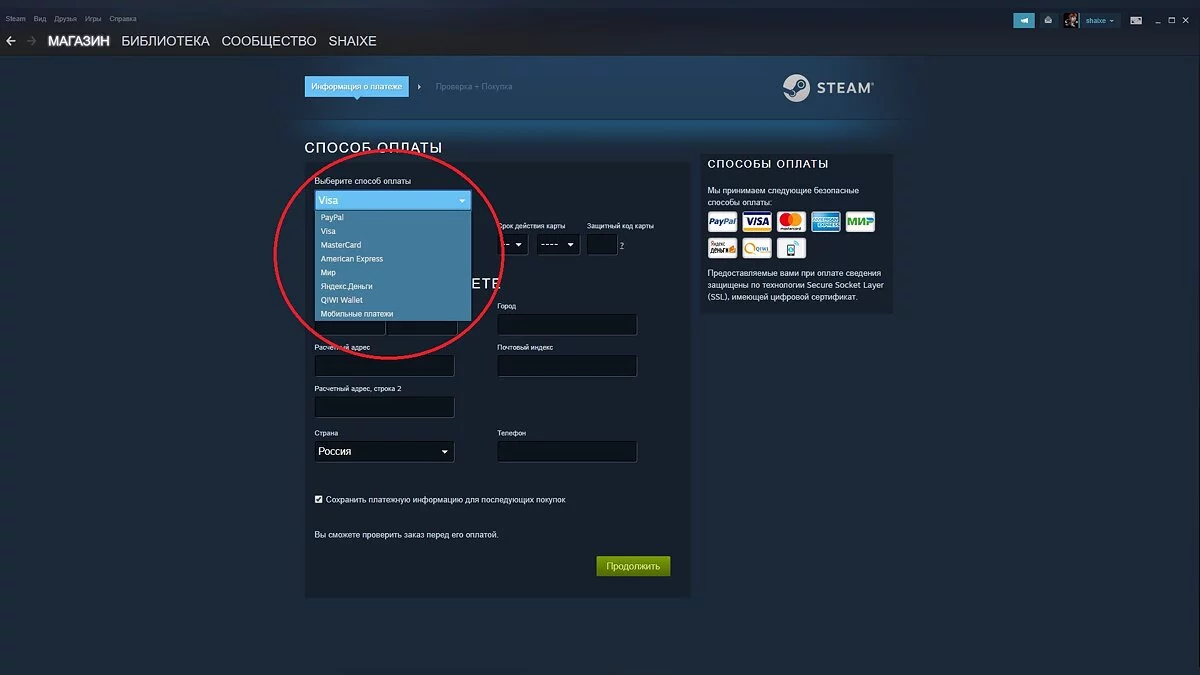Image resolution: width=1200 pixels, height=675 pixels.
Task: Click the Яндекс Деньги payment logo
Action: click(x=722, y=248)
